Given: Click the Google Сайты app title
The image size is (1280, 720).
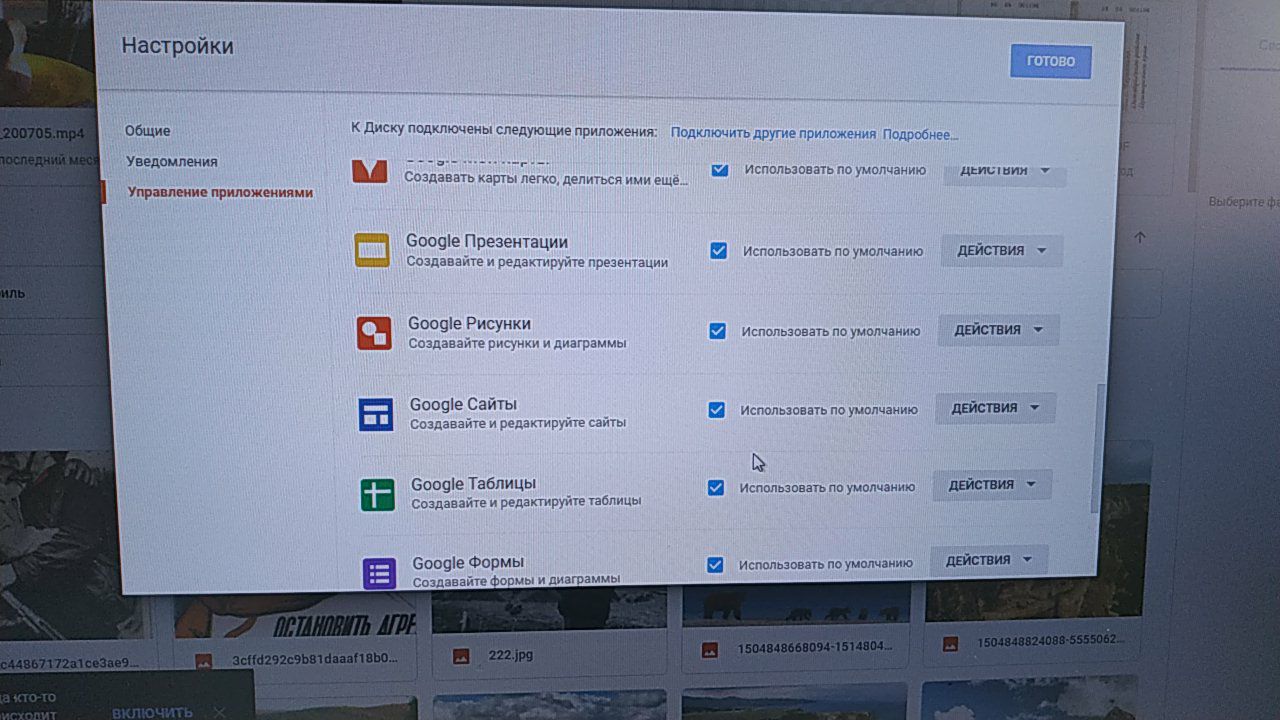Looking at the screenshot, I should [x=463, y=405].
